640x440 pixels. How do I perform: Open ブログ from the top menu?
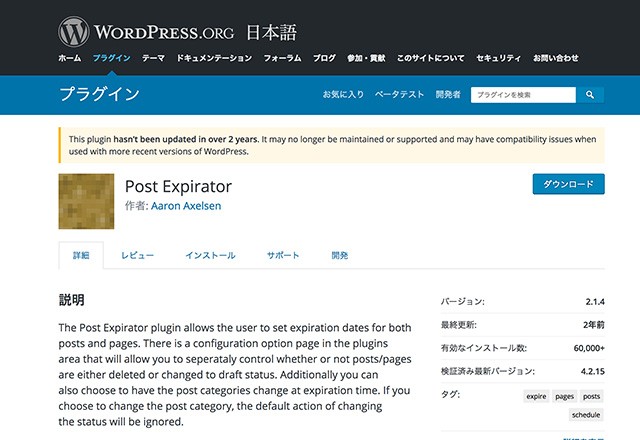(x=324, y=58)
